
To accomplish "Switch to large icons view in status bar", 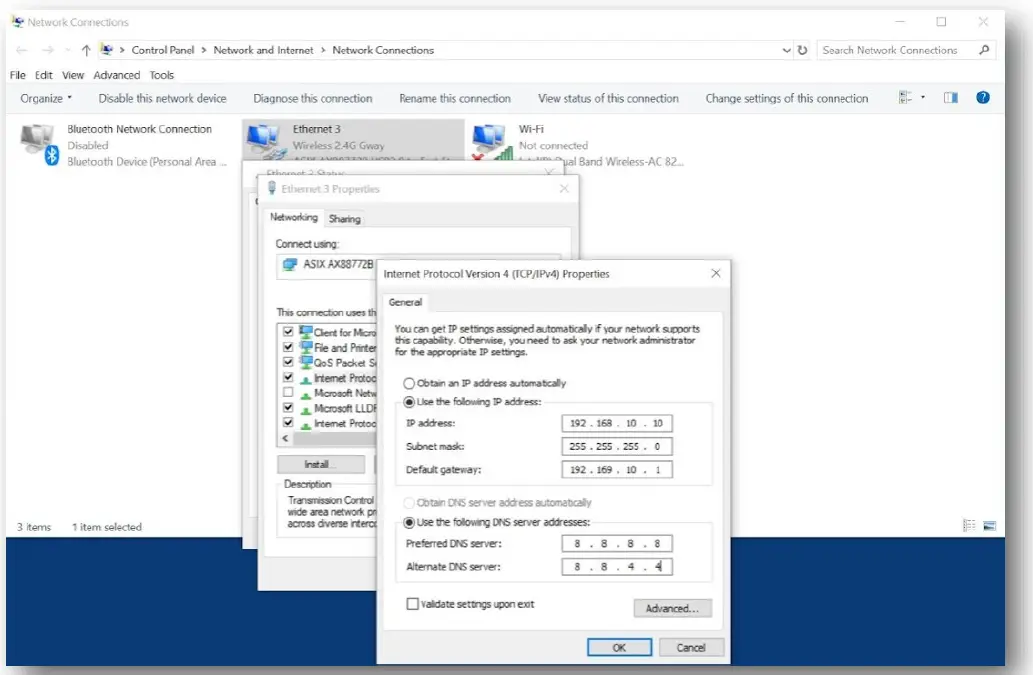I will [x=989, y=526].
